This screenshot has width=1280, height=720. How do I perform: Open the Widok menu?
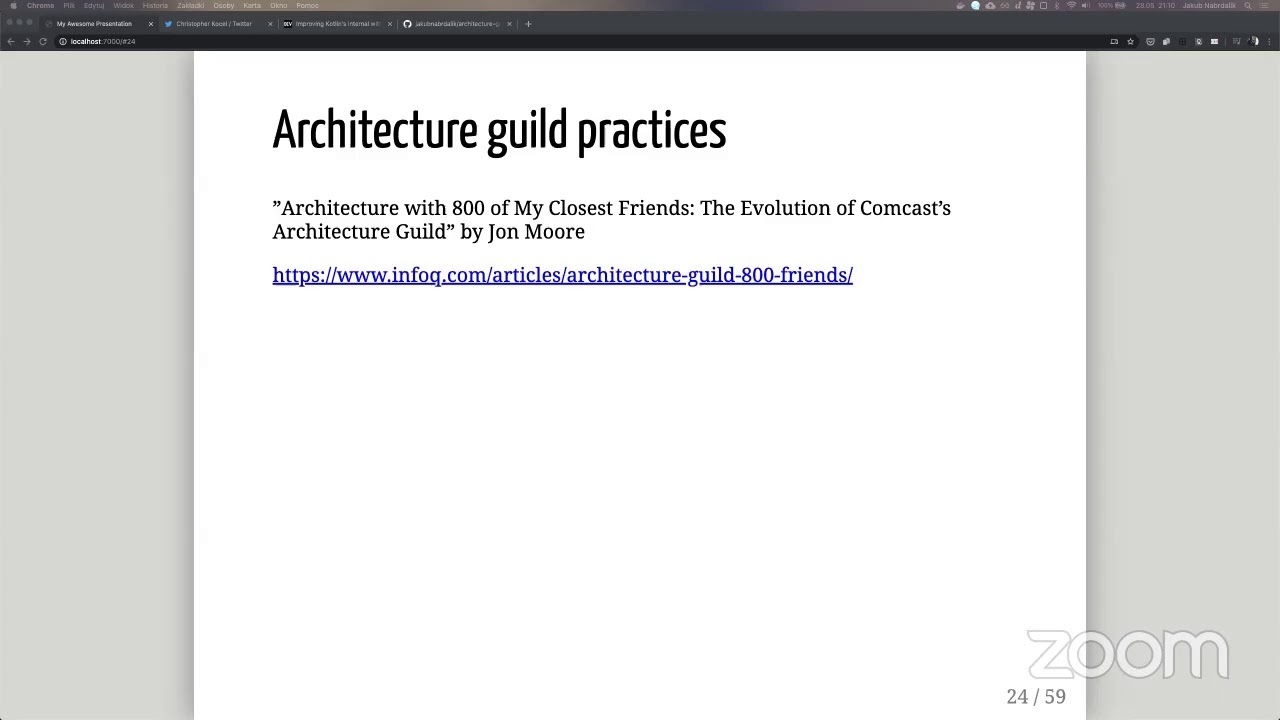coord(124,5)
